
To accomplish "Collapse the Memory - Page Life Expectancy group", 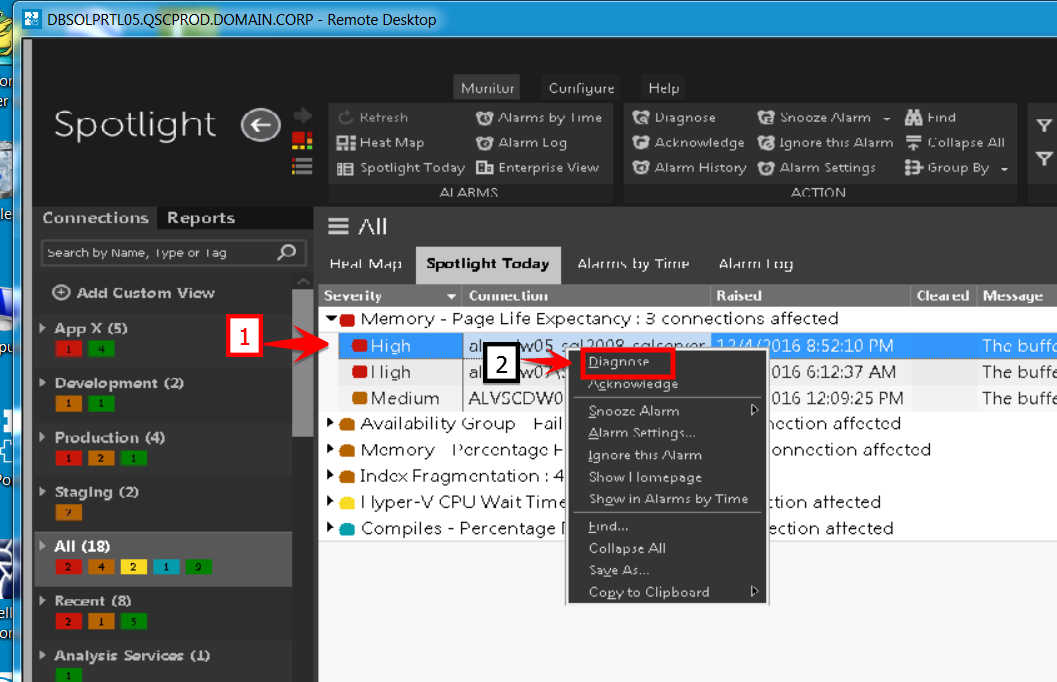I will tap(331, 317).
